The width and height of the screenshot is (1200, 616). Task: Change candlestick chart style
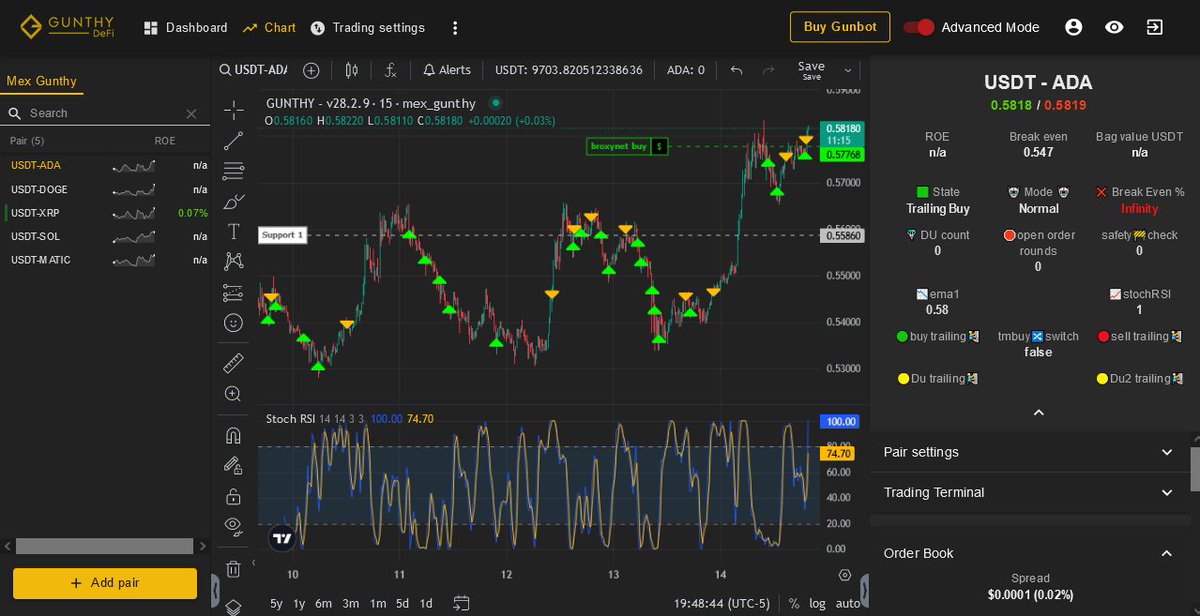351,70
